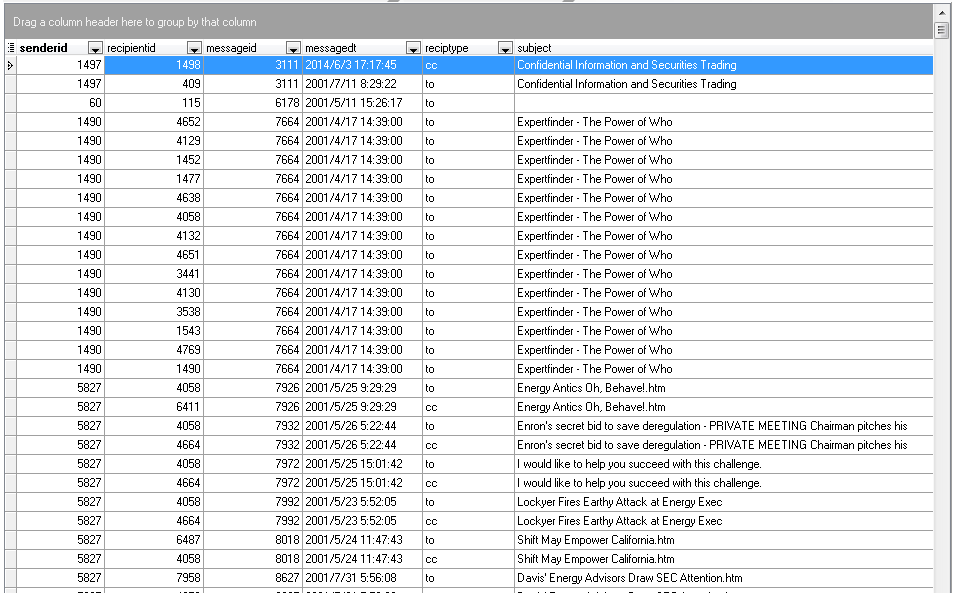953x593 pixels.
Task: Click the senderid header grip icon
Action: [x=11, y=48]
